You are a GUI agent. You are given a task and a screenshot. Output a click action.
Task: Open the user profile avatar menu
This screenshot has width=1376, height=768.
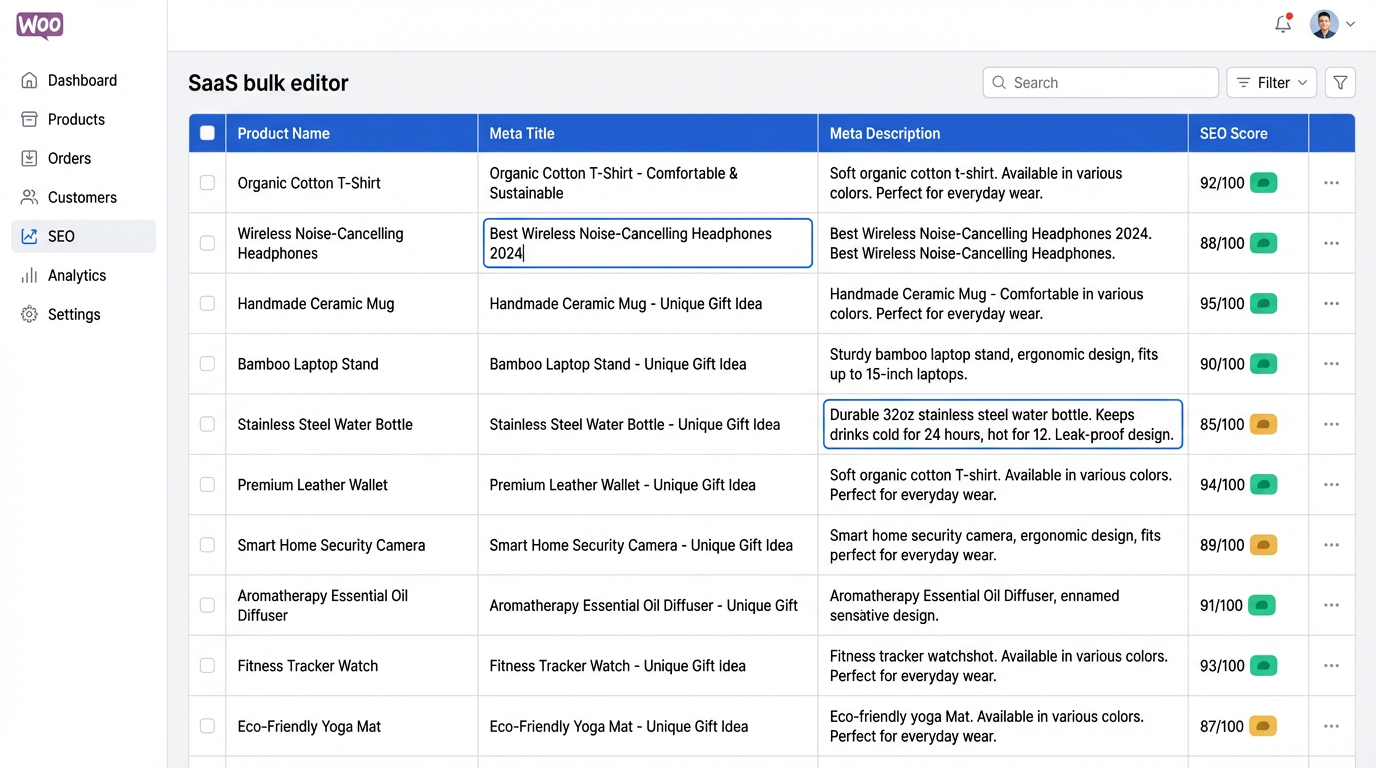click(x=1324, y=24)
